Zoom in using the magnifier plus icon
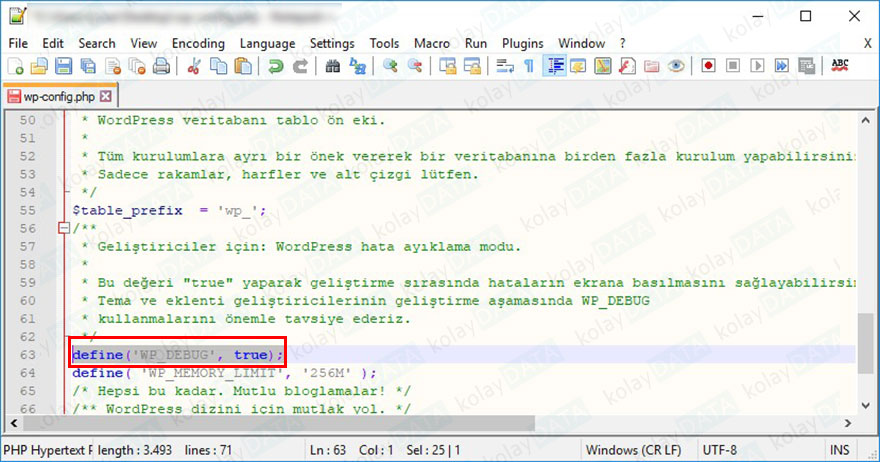 [x=390, y=66]
